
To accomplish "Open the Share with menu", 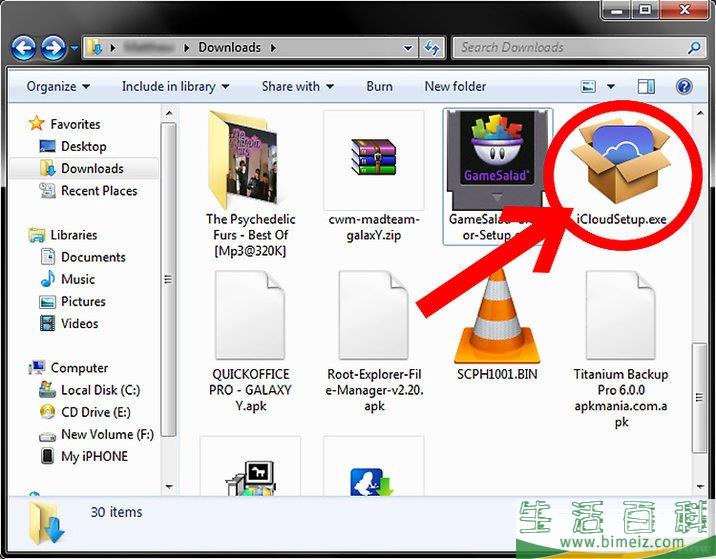I will coord(297,86).
